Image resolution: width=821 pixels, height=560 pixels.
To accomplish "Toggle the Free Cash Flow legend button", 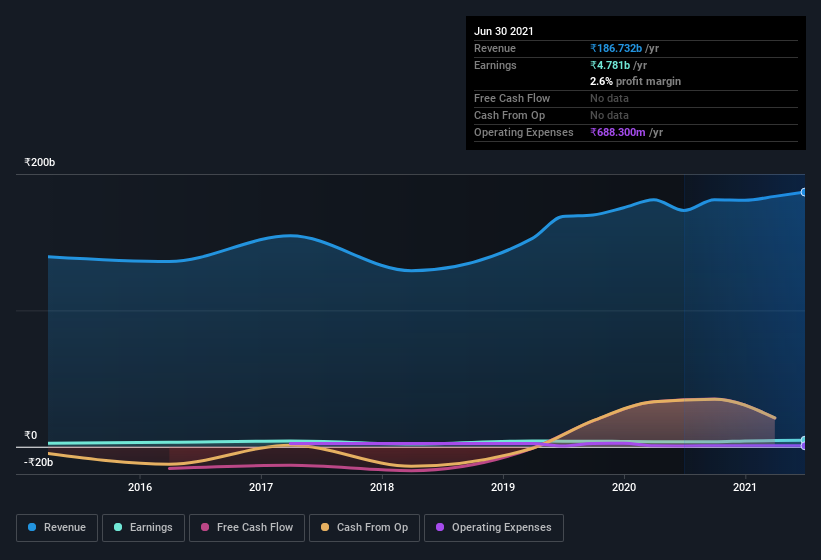I will pos(247,528).
